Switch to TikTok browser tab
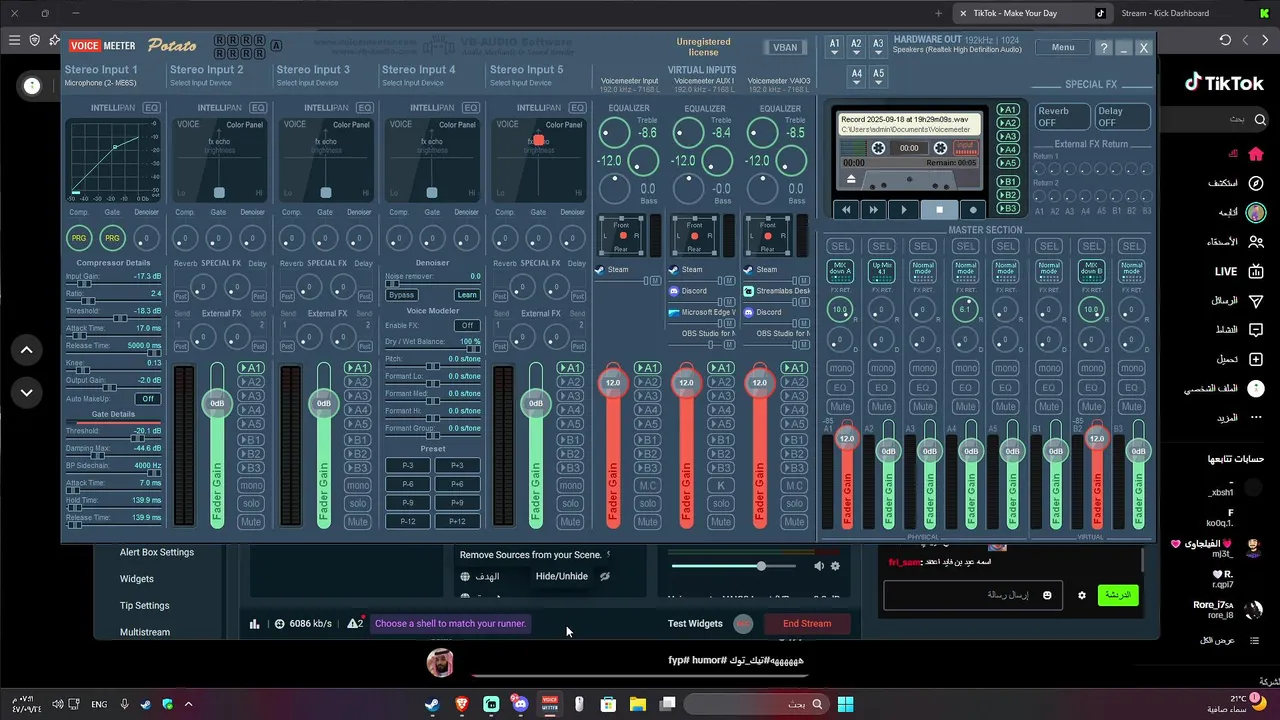Image resolution: width=1280 pixels, height=720 pixels. click(x=1030, y=13)
